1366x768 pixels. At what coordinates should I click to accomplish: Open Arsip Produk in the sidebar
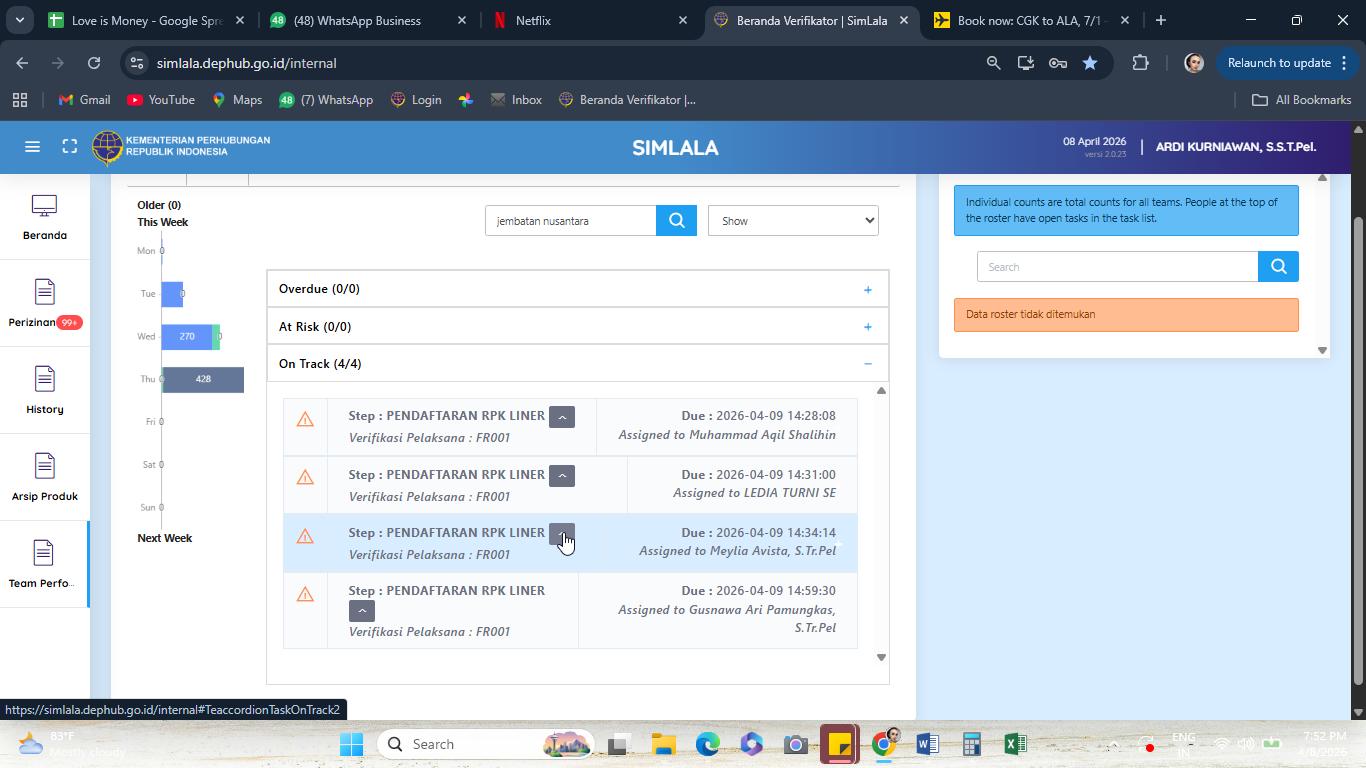pyautogui.click(x=44, y=478)
